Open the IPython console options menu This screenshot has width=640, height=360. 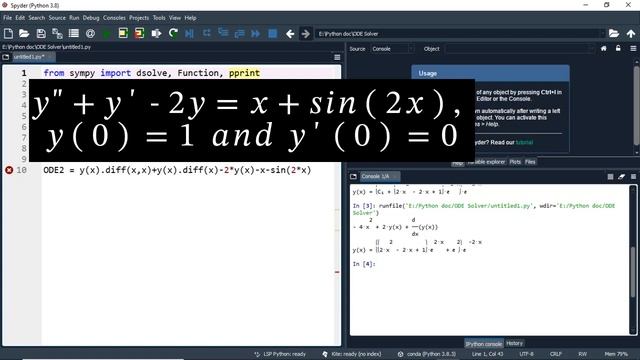pos(633,176)
